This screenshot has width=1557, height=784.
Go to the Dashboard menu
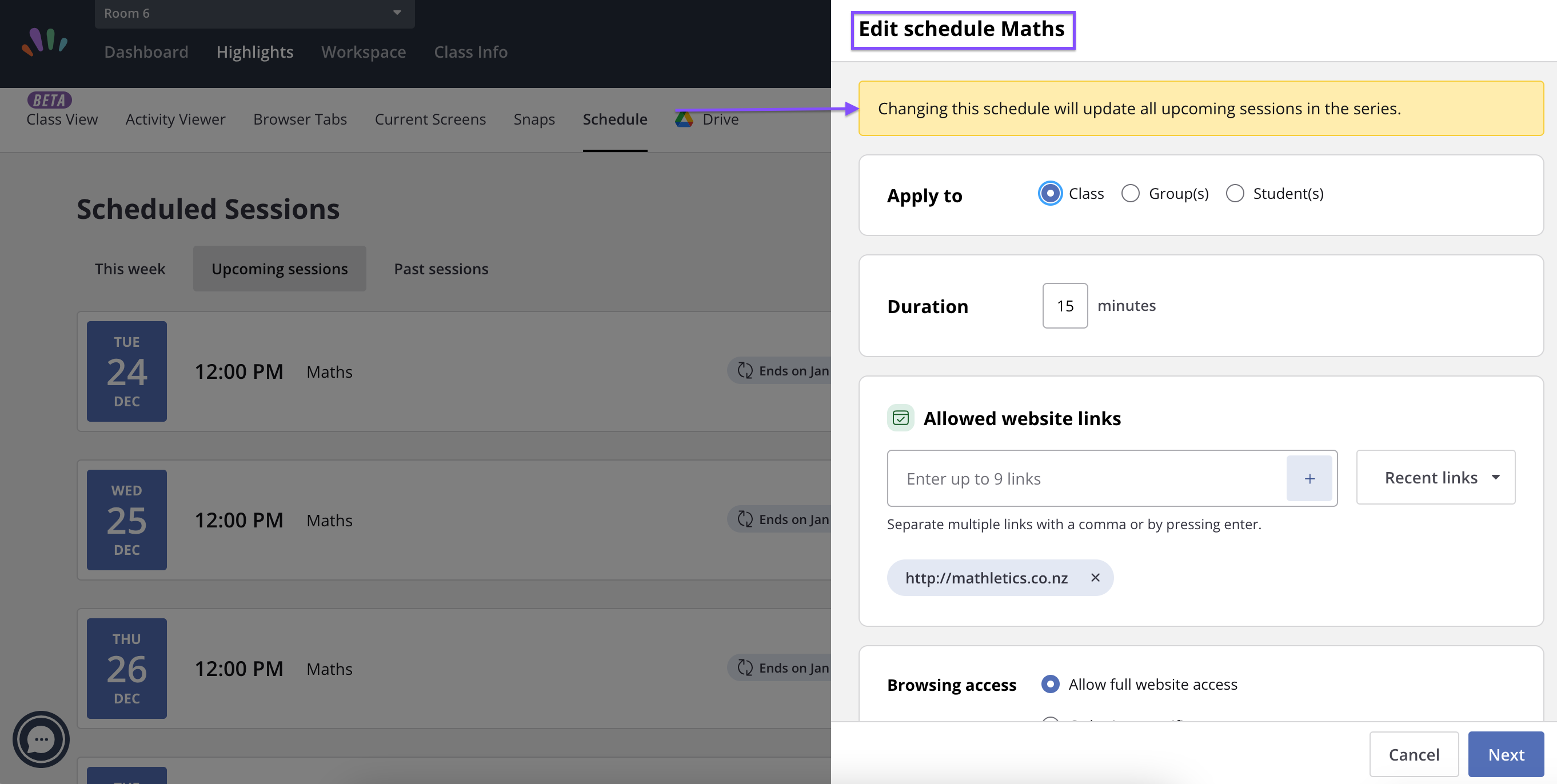pos(146,52)
